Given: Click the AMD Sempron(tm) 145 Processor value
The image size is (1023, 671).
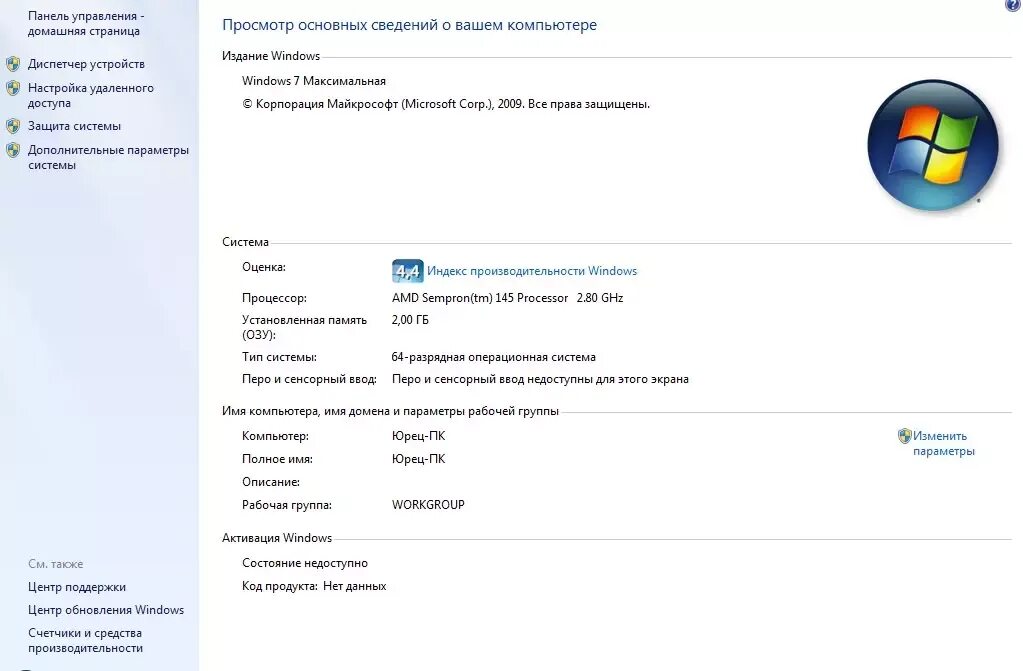Looking at the screenshot, I should pyautogui.click(x=507, y=298).
